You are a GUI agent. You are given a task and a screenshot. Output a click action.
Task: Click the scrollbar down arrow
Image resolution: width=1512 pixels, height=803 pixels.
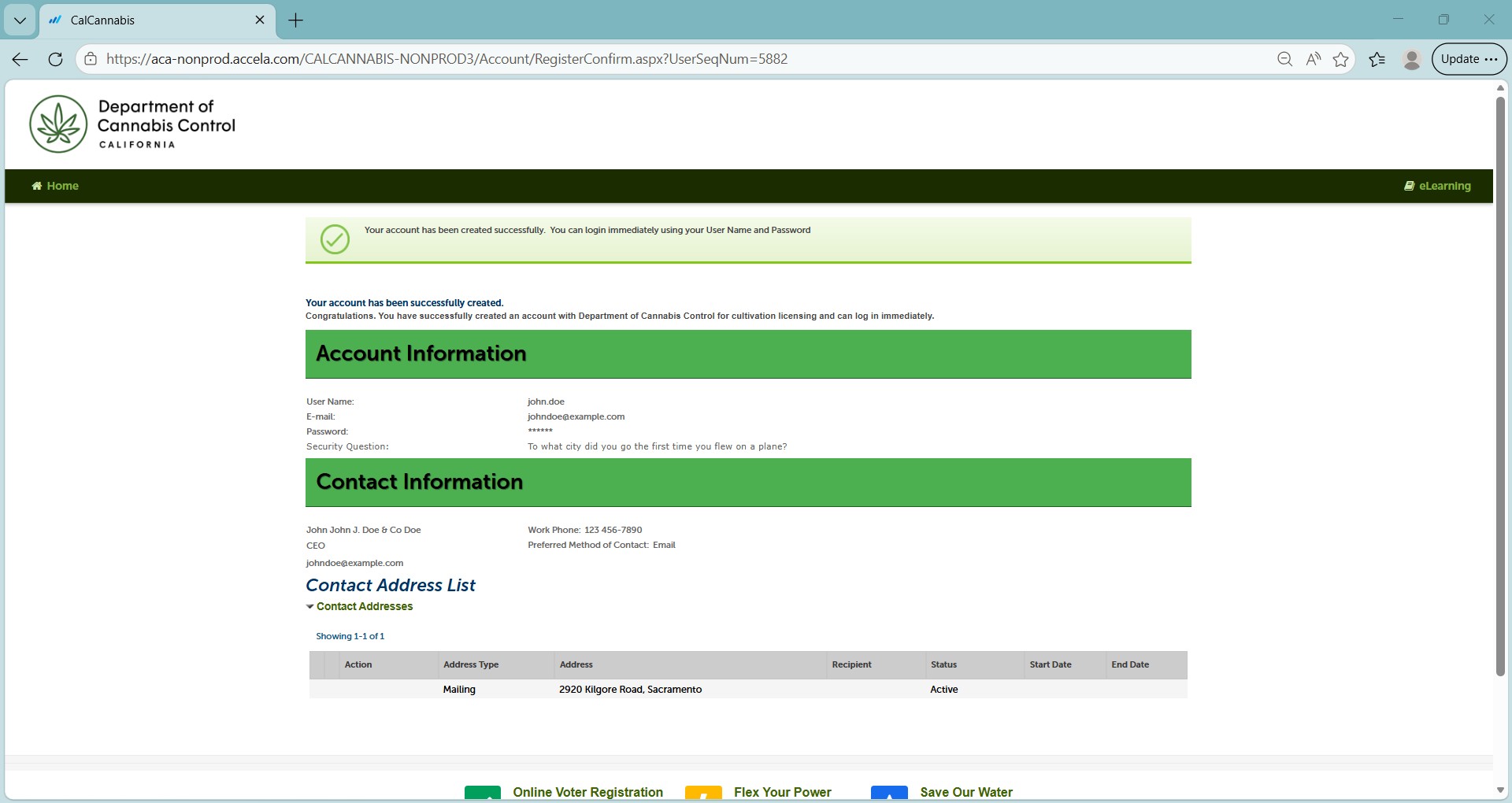pos(1500,790)
